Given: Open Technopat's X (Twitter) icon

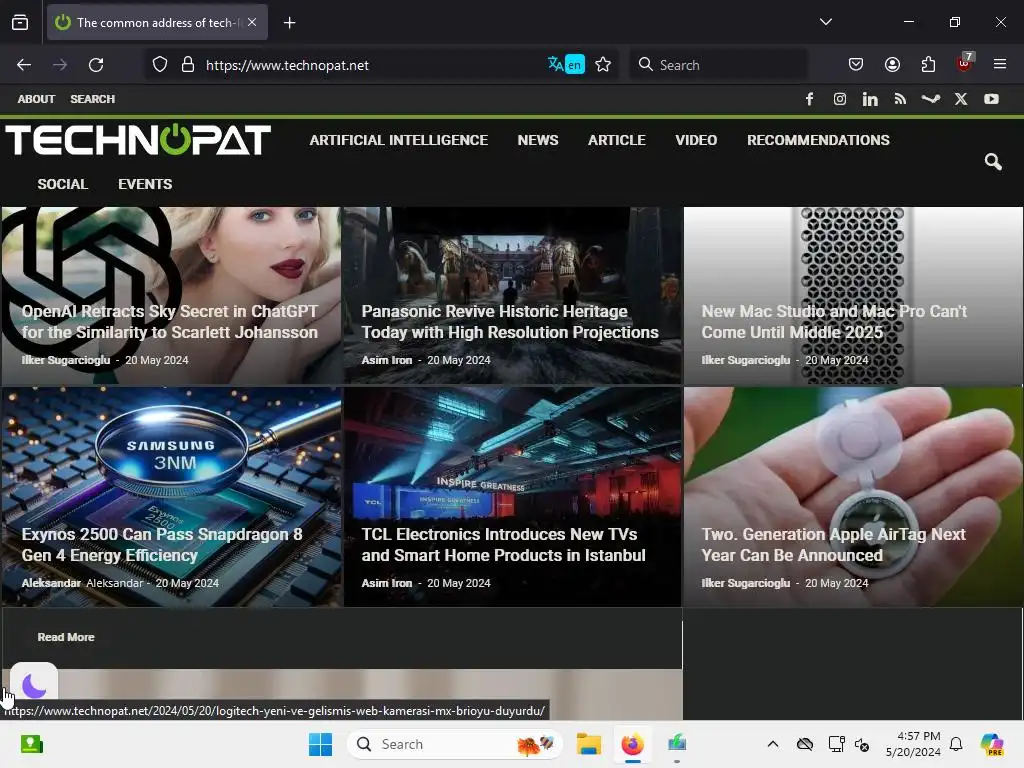Looking at the screenshot, I should tap(961, 99).
